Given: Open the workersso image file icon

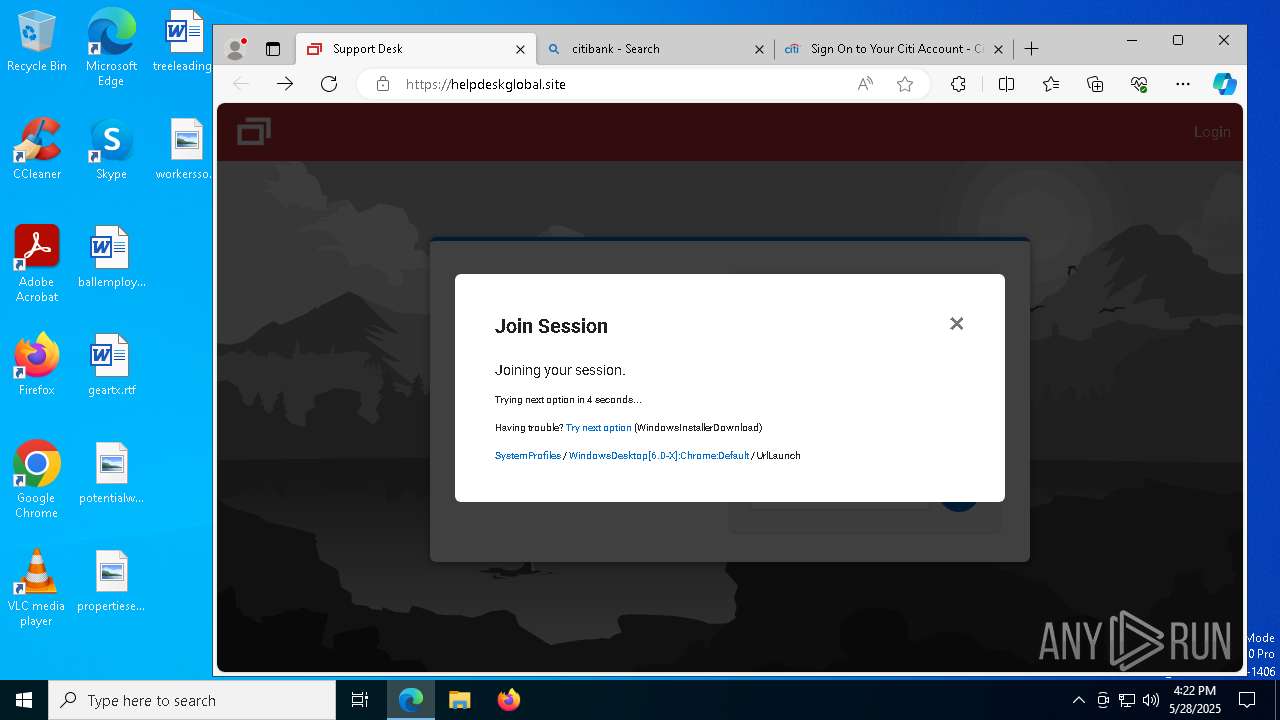Looking at the screenshot, I should click(x=185, y=149).
